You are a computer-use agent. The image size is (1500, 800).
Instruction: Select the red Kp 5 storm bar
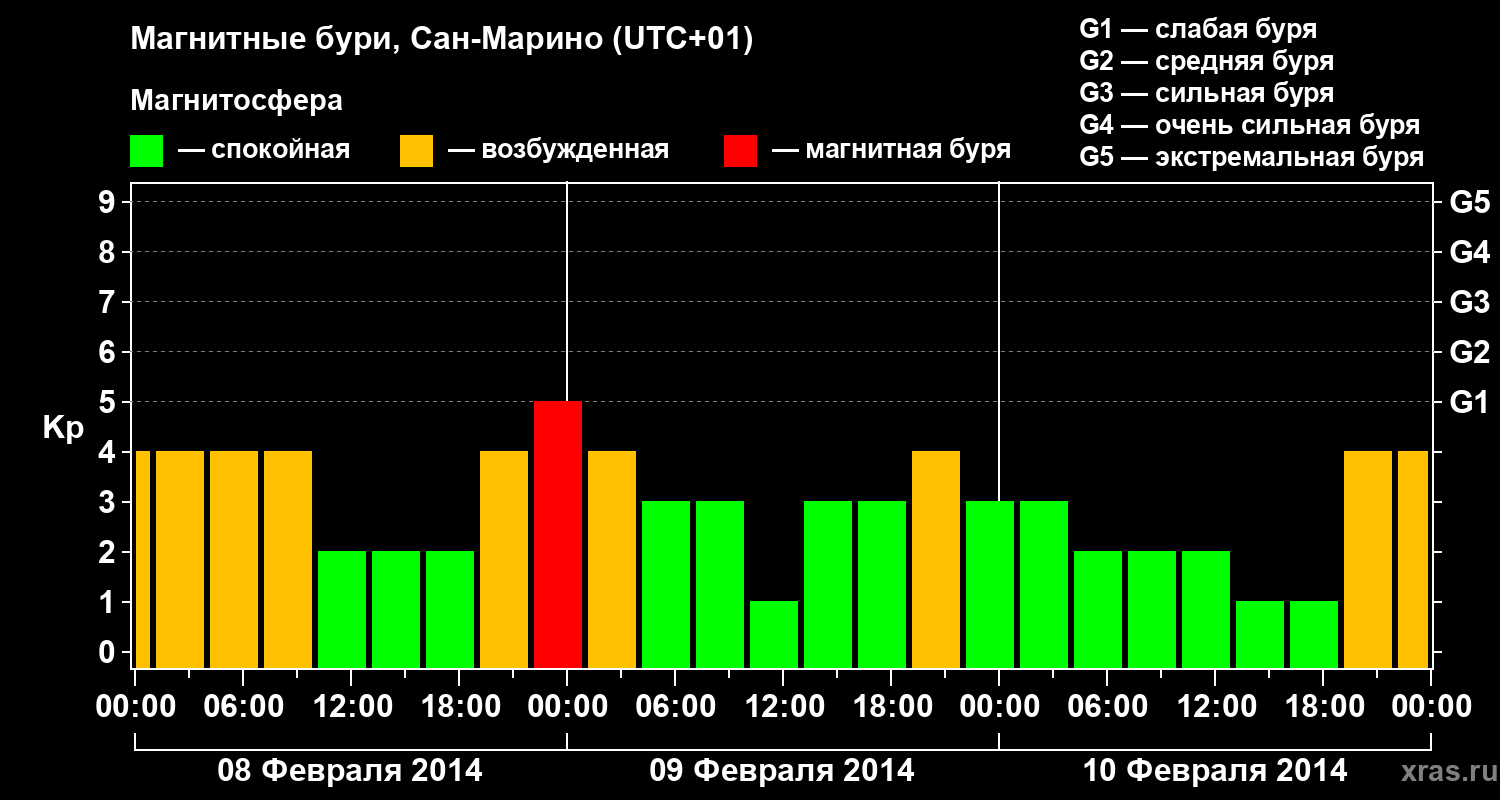(558, 534)
